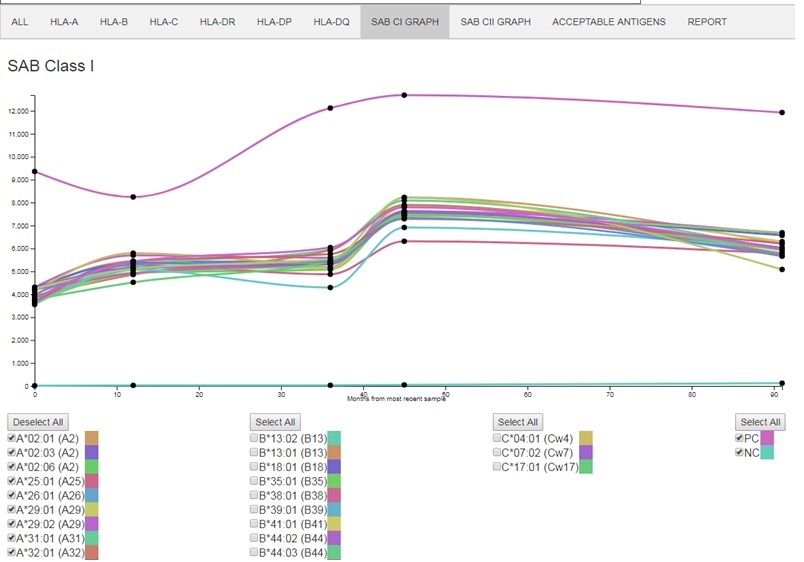The width and height of the screenshot is (804, 562).
Task: Click Select All above PC and NC
Action: (x=760, y=422)
